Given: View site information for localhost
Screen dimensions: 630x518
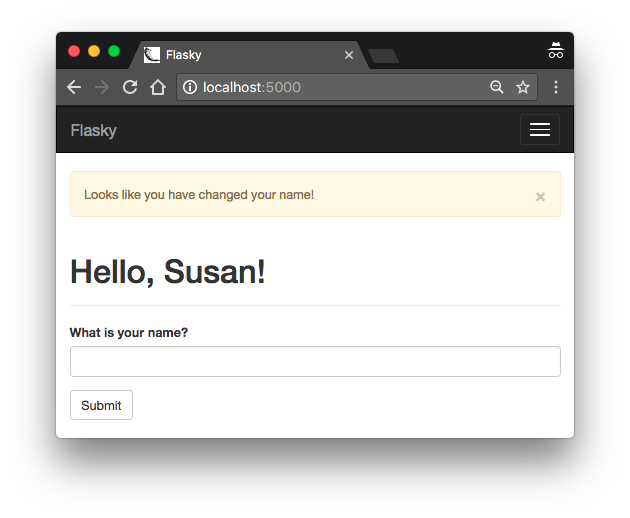Looking at the screenshot, I should click(190, 87).
